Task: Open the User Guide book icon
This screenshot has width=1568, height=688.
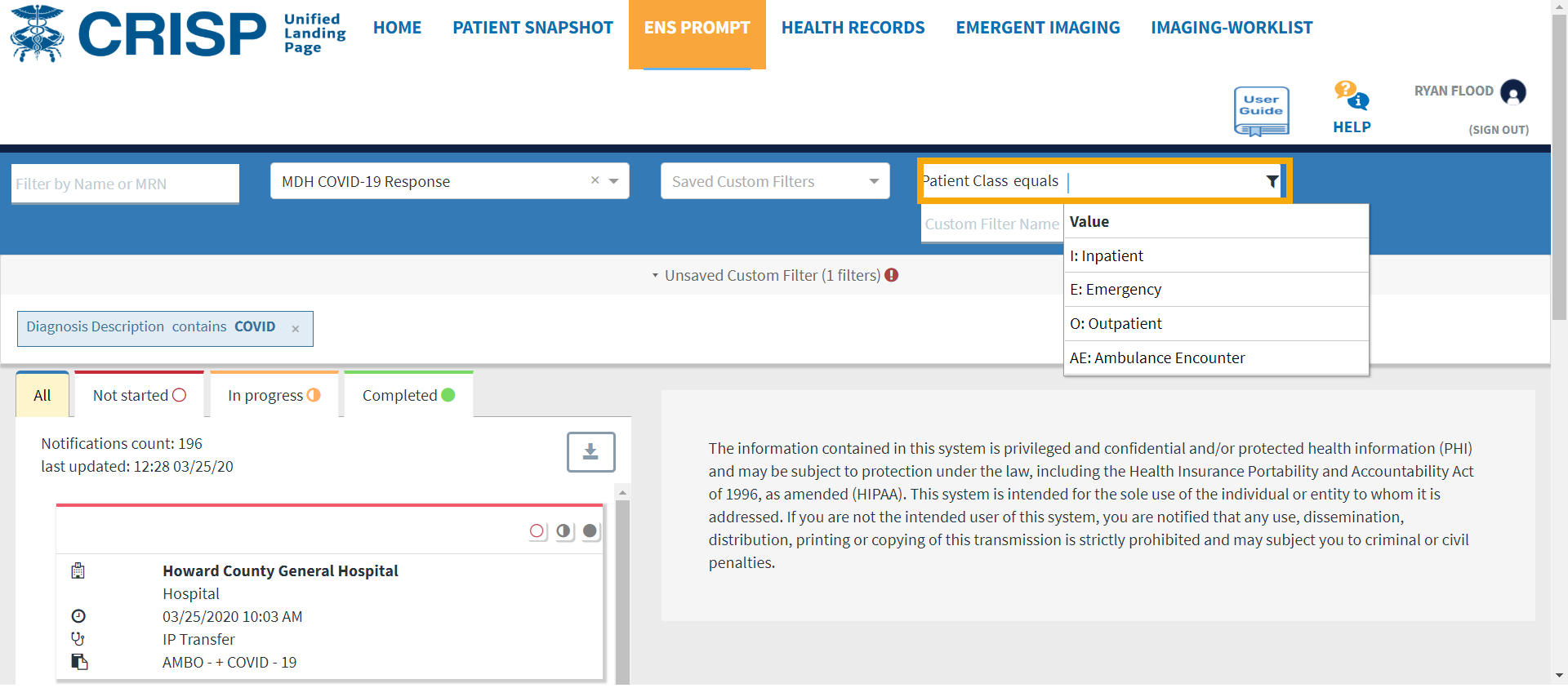Action: (1261, 111)
